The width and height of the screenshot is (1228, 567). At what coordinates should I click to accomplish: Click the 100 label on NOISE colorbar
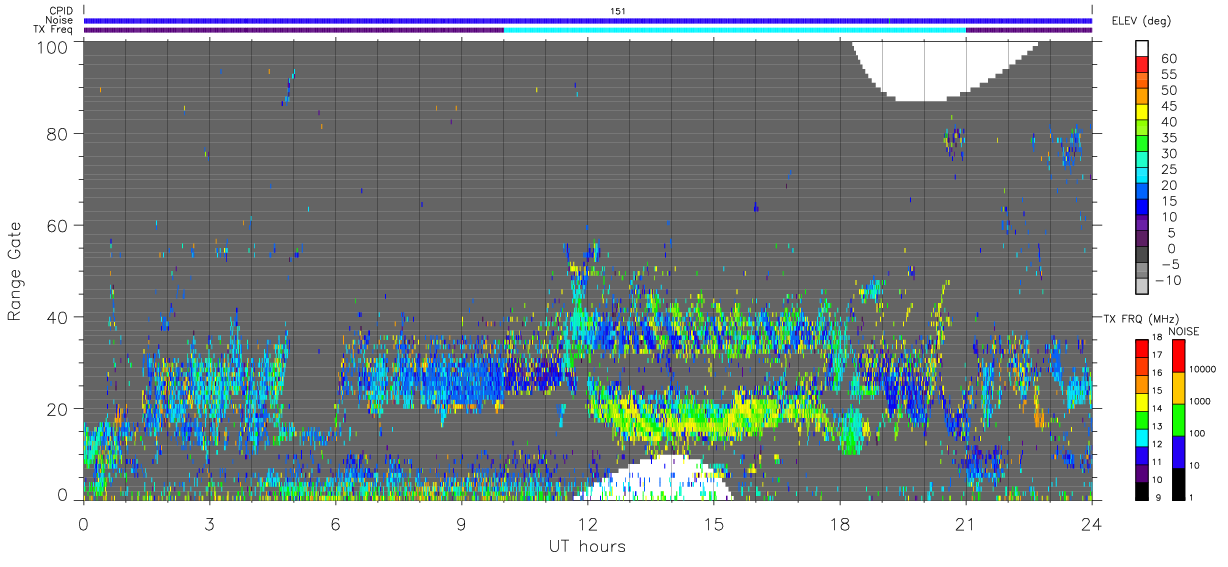pyautogui.click(x=1199, y=435)
